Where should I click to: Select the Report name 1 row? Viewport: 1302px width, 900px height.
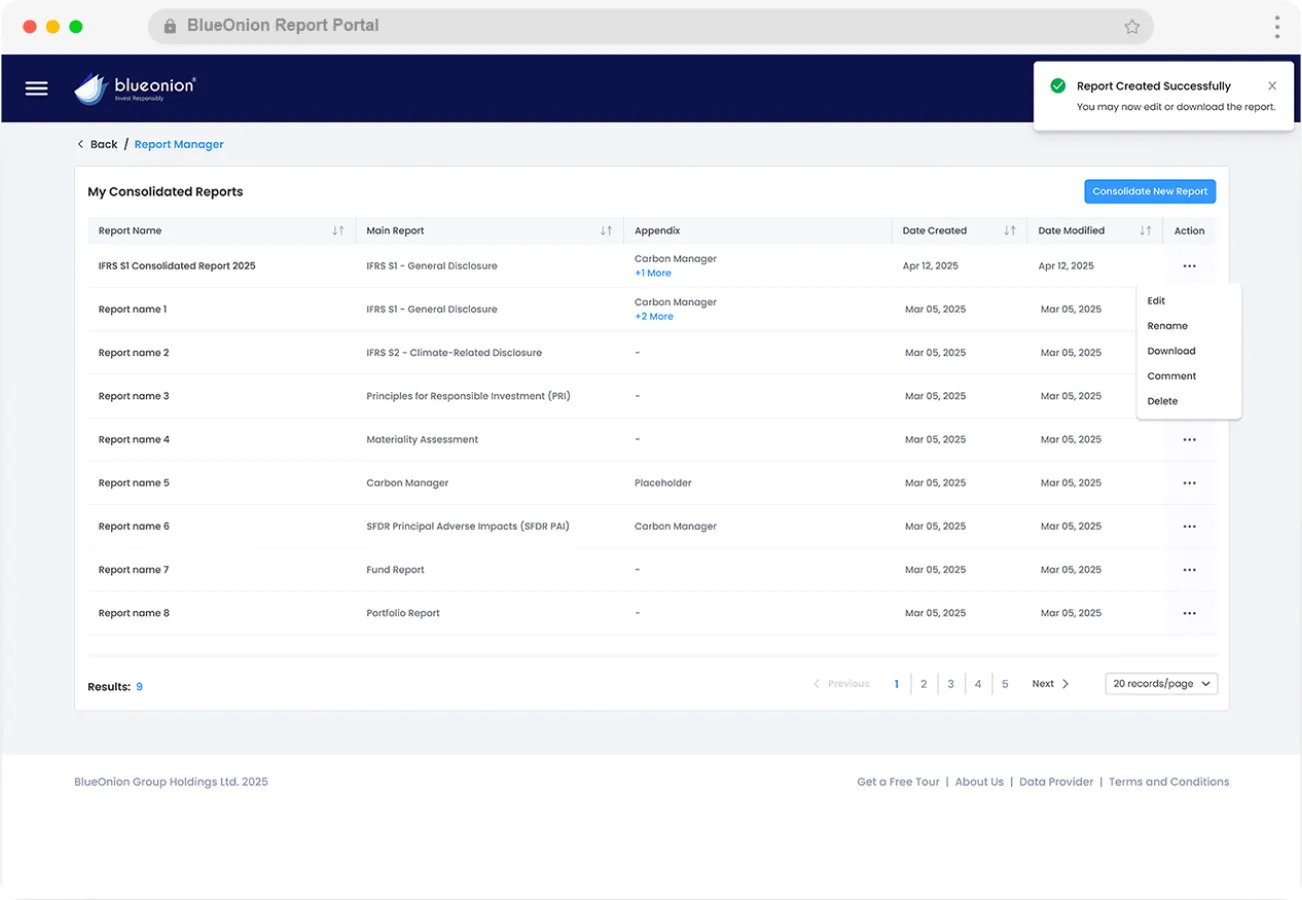point(652,310)
